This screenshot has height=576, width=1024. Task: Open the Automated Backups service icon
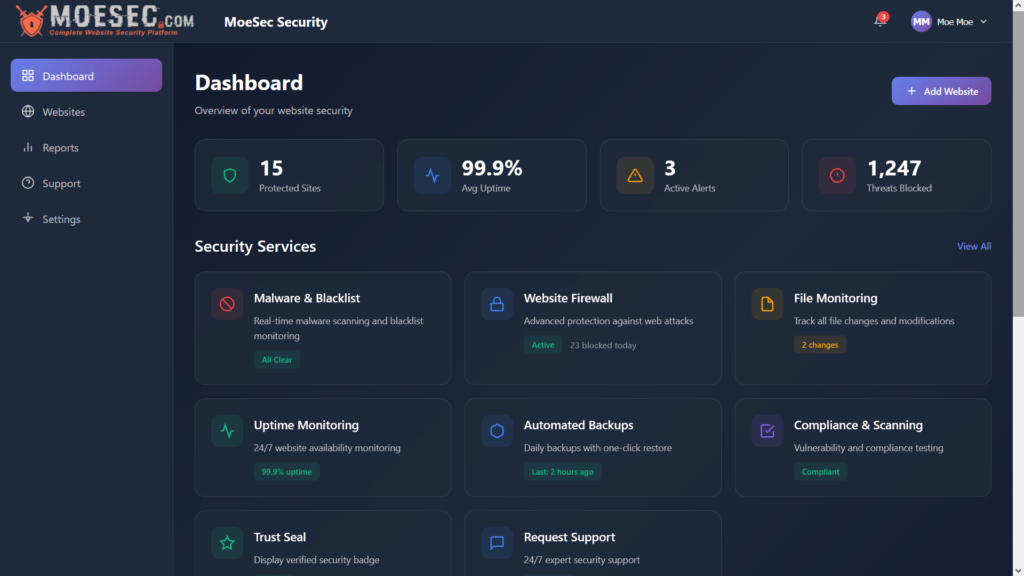pyautogui.click(x=497, y=431)
